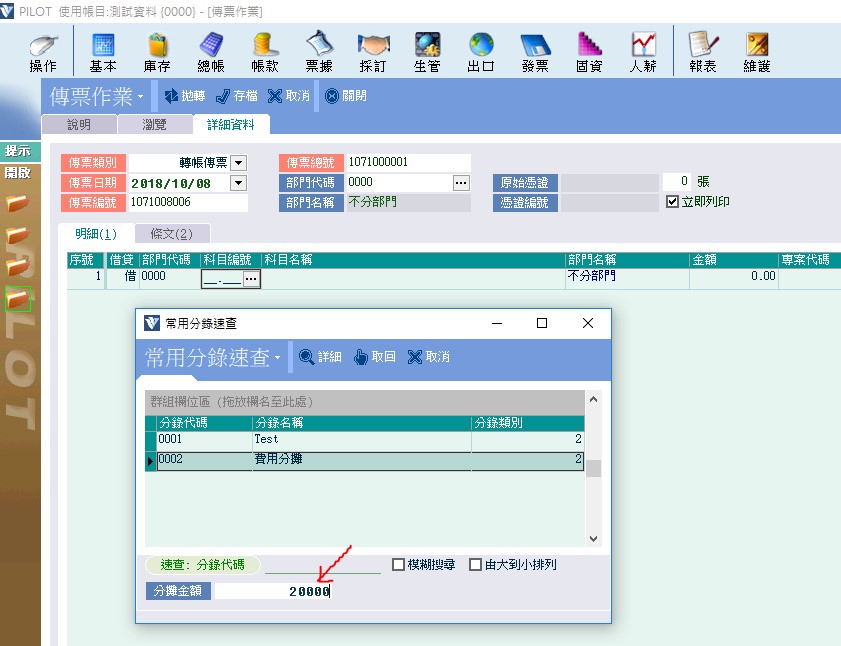The image size is (841, 646).
Task: Open the 固資 fixed assets module
Action: (589, 53)
